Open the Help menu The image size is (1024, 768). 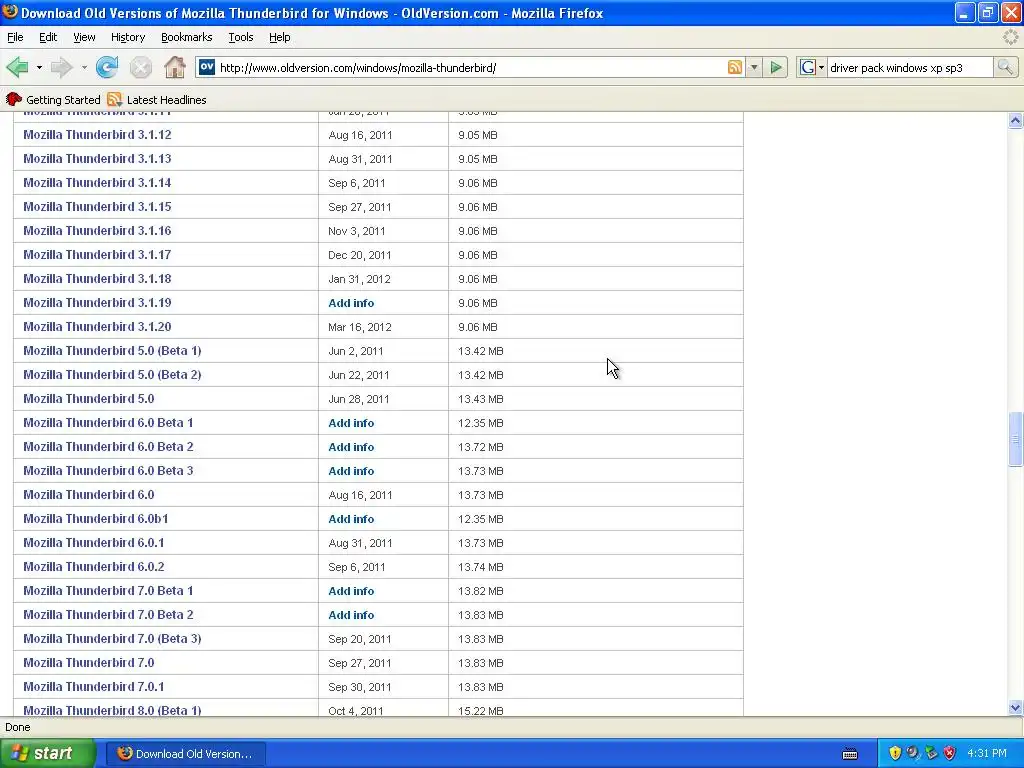280,37
